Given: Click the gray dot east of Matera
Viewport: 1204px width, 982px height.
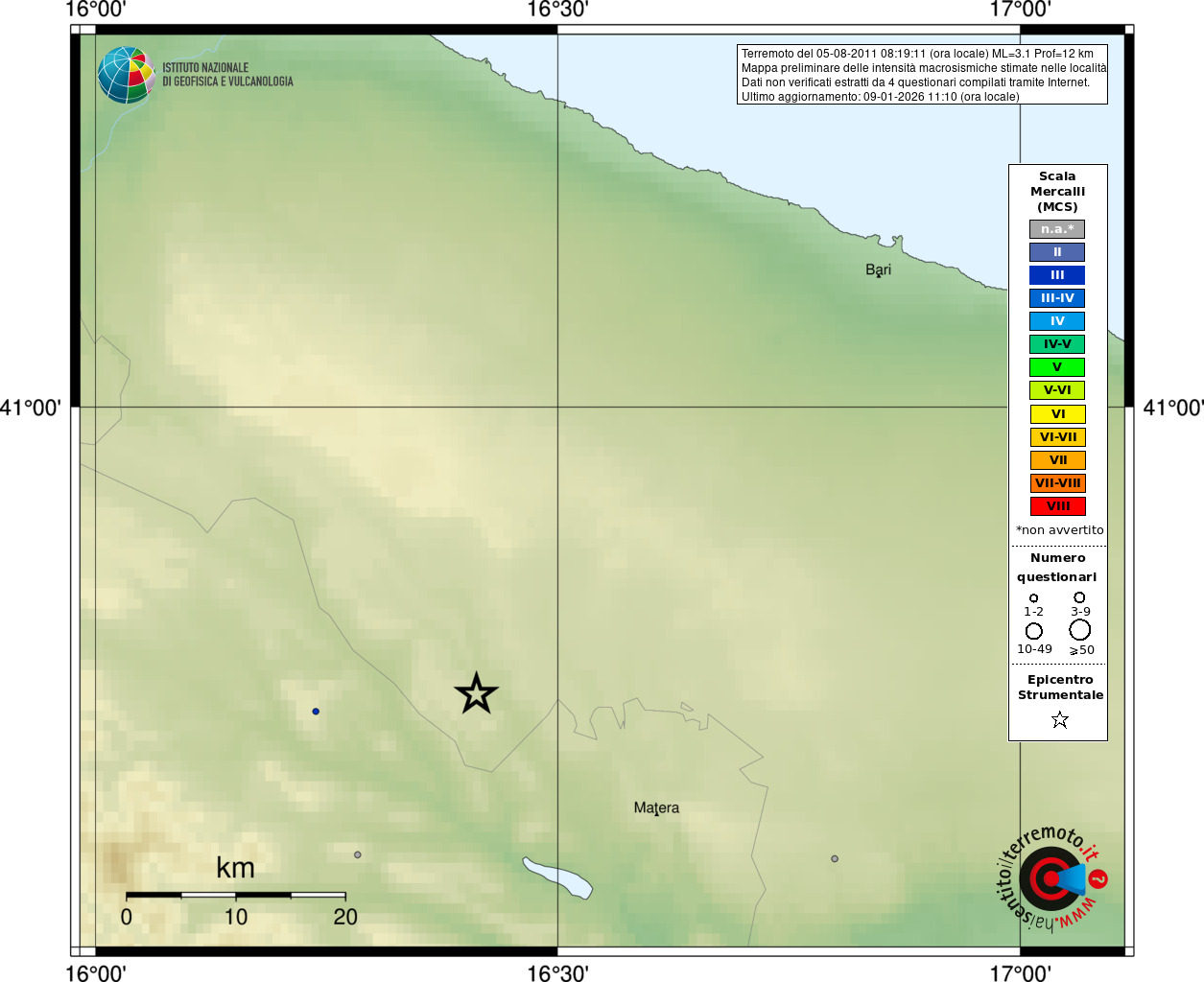Looking at the screenshot, I should pyautogui.click(x=835, y=858).
